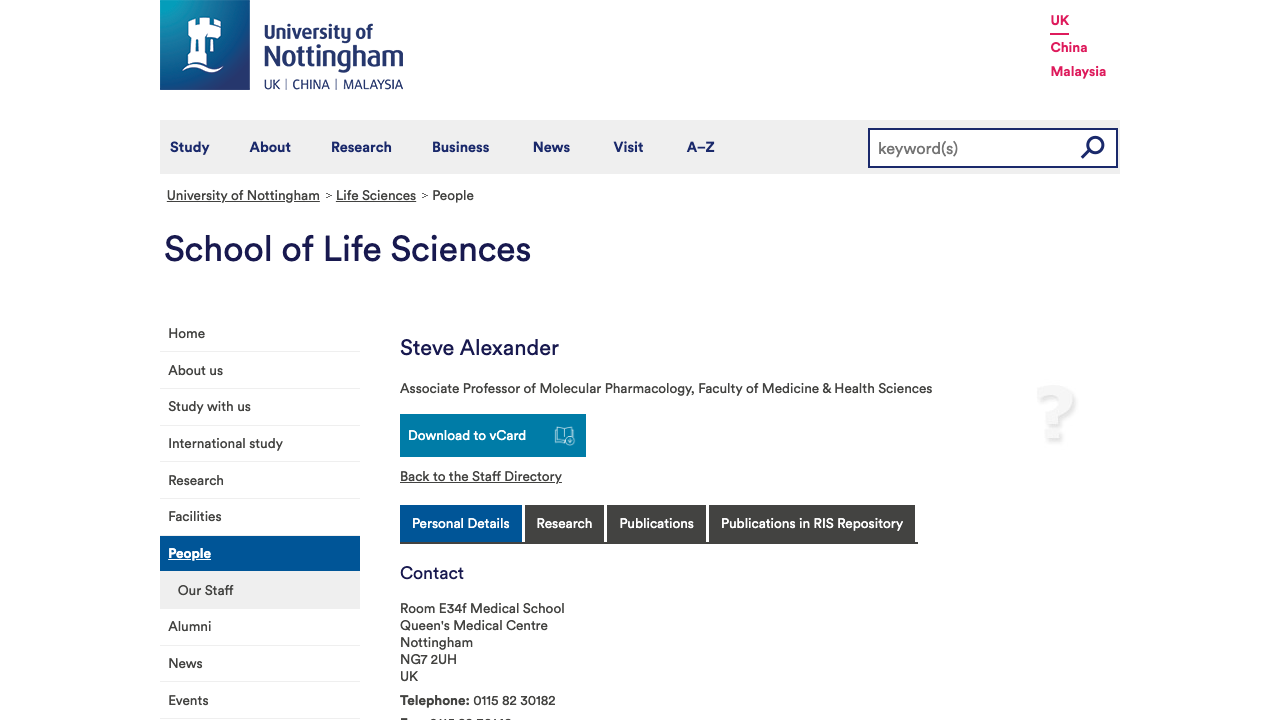Go back to the Staff Directory
The width and height of the screenshot is (1280, 720).
click(x=480, y=477)
